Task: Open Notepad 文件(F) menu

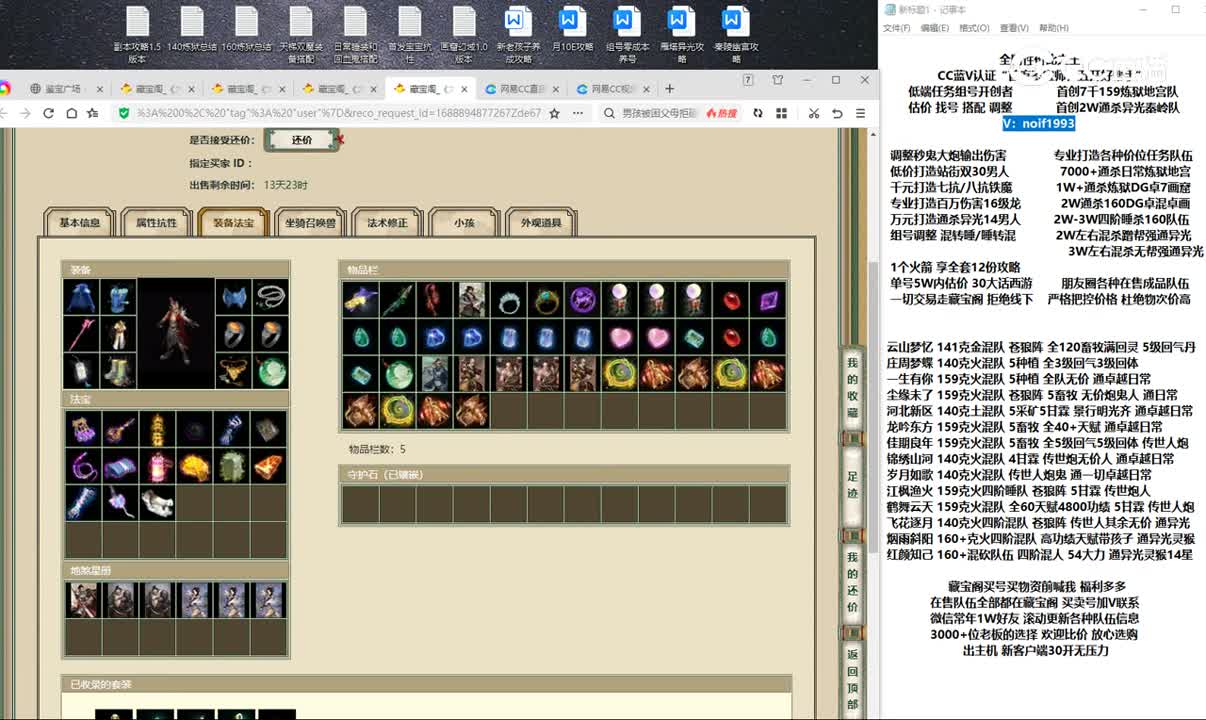Action: tap(897, 28)
